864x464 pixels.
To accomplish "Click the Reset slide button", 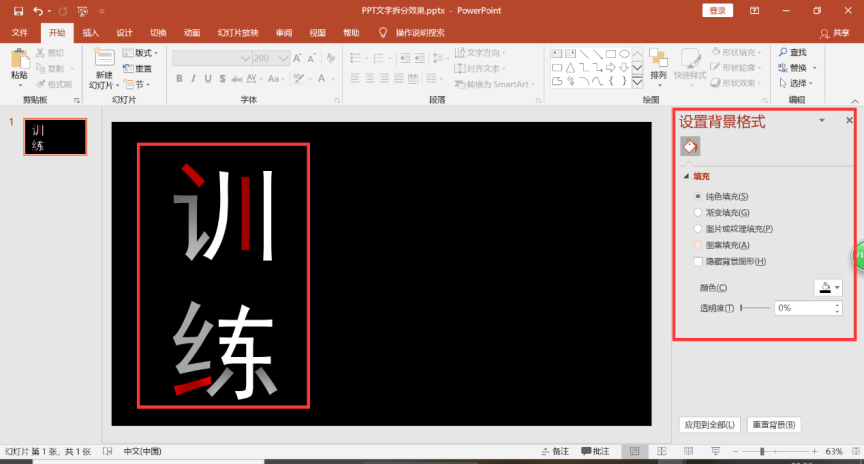I will [138, 68].
